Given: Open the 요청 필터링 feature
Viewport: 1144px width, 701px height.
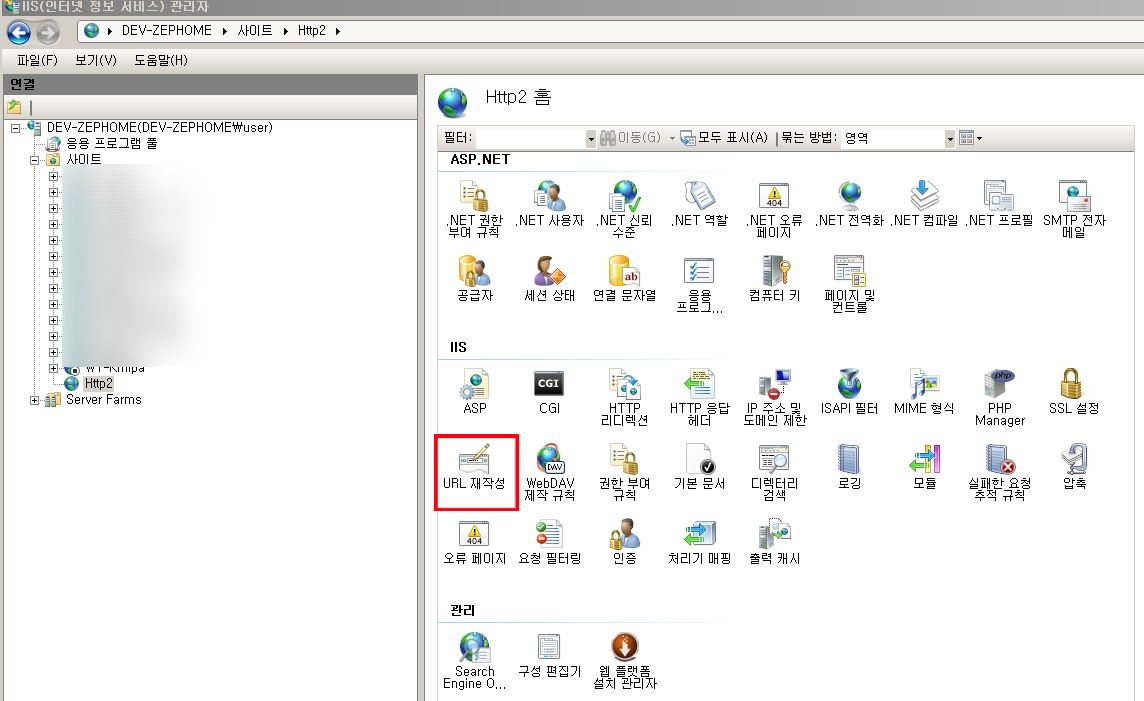Looking at the screenshot, I should (x=550, y=542).
